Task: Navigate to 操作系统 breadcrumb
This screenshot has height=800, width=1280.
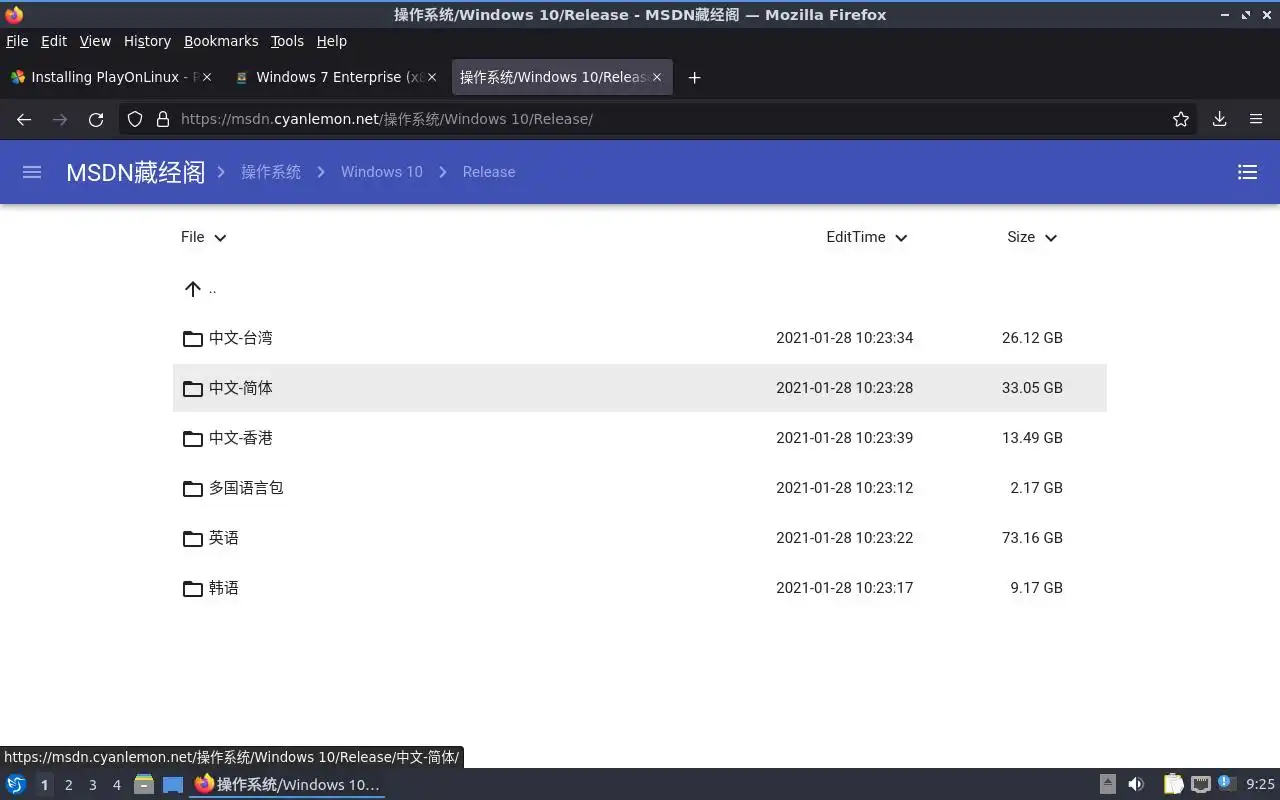Action: pos(271,172)
